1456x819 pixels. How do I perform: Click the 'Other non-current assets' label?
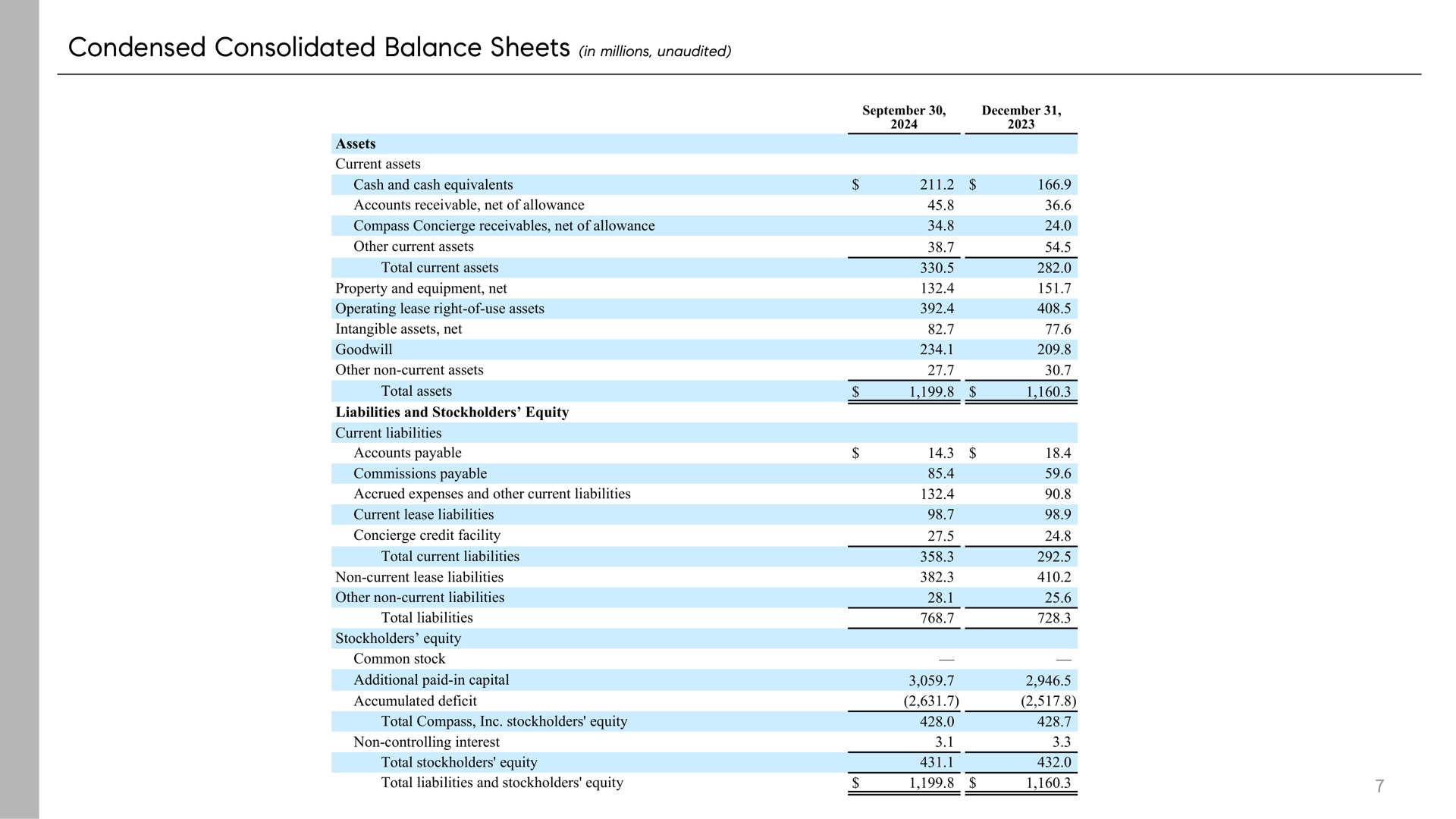click(409, 370)
